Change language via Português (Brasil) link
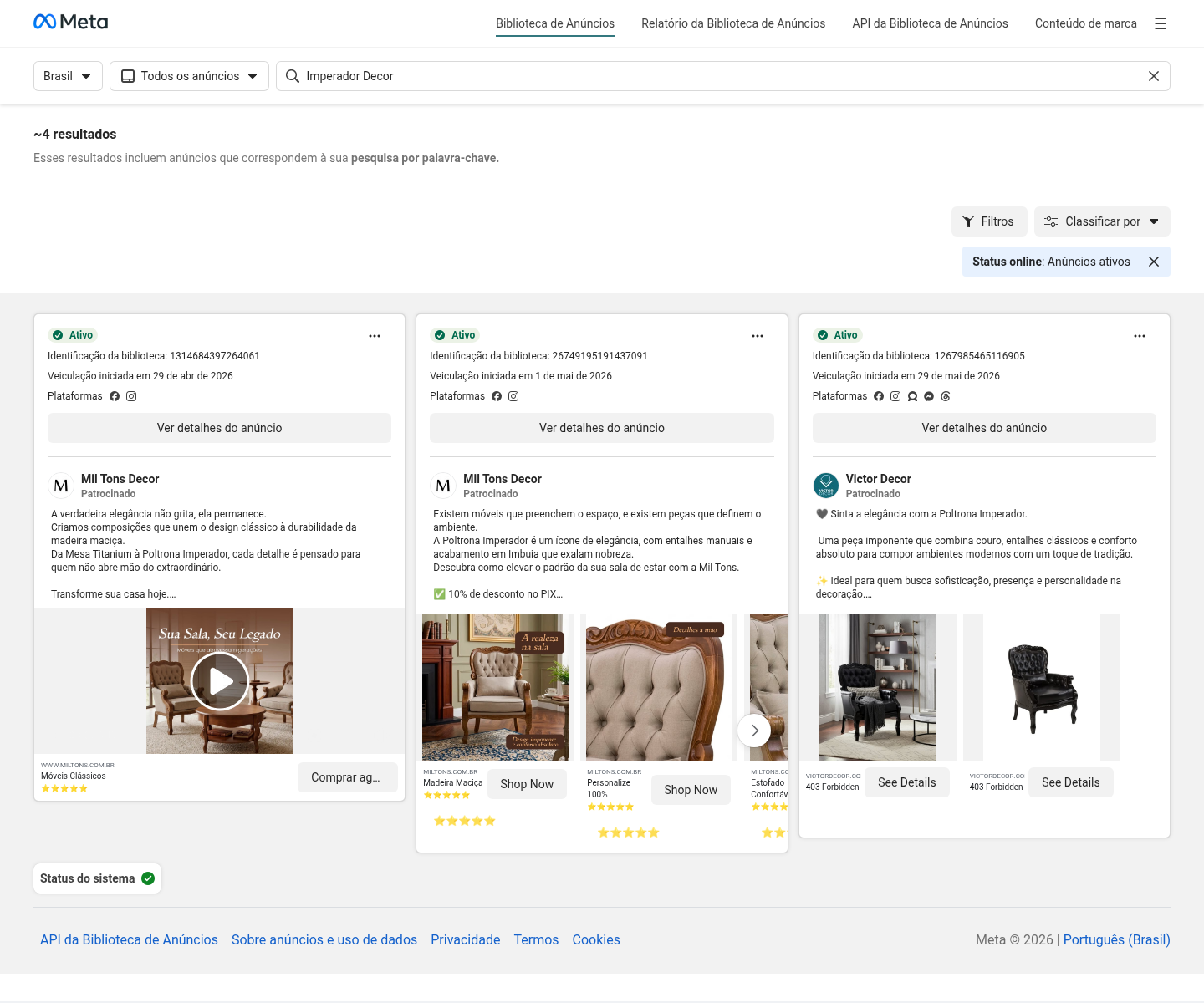 tap(1116, 939)
